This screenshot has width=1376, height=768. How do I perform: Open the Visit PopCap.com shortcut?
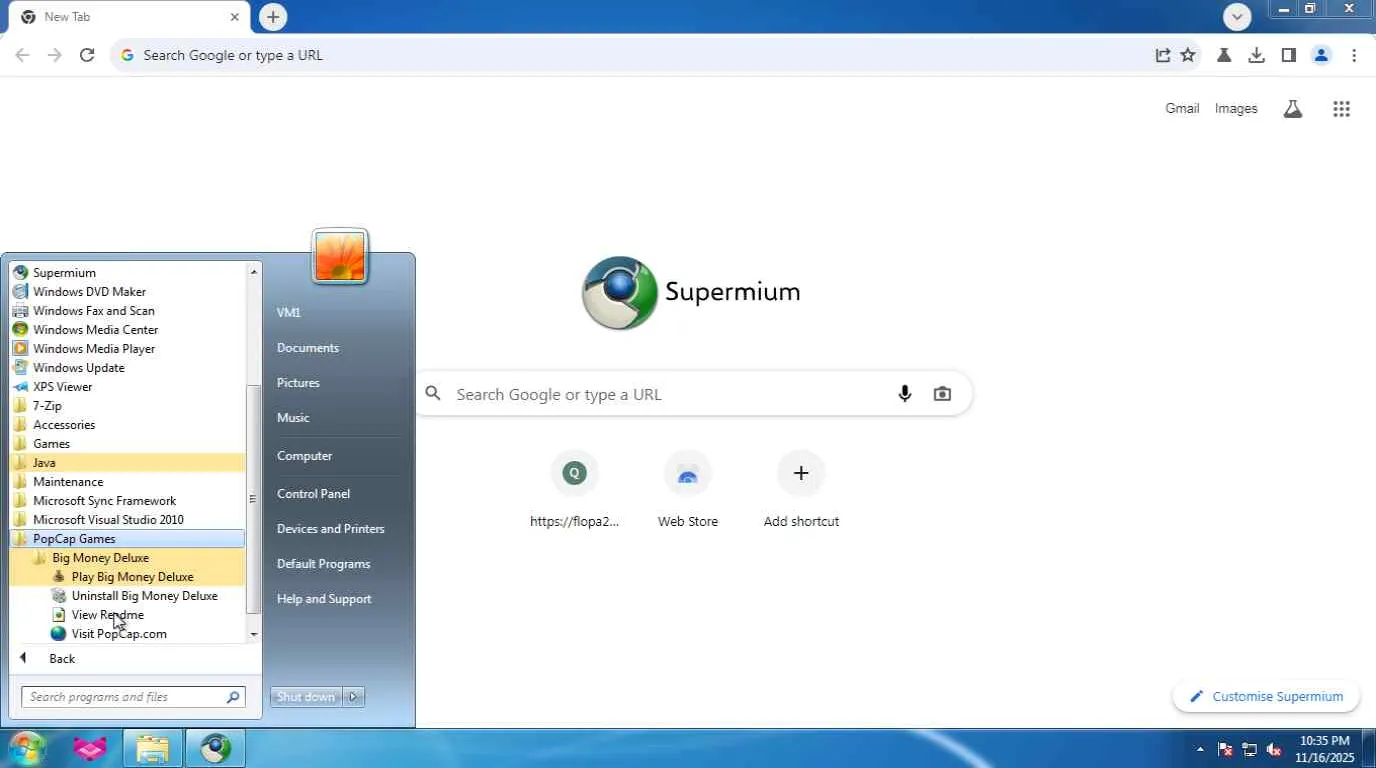click(127, 634)
